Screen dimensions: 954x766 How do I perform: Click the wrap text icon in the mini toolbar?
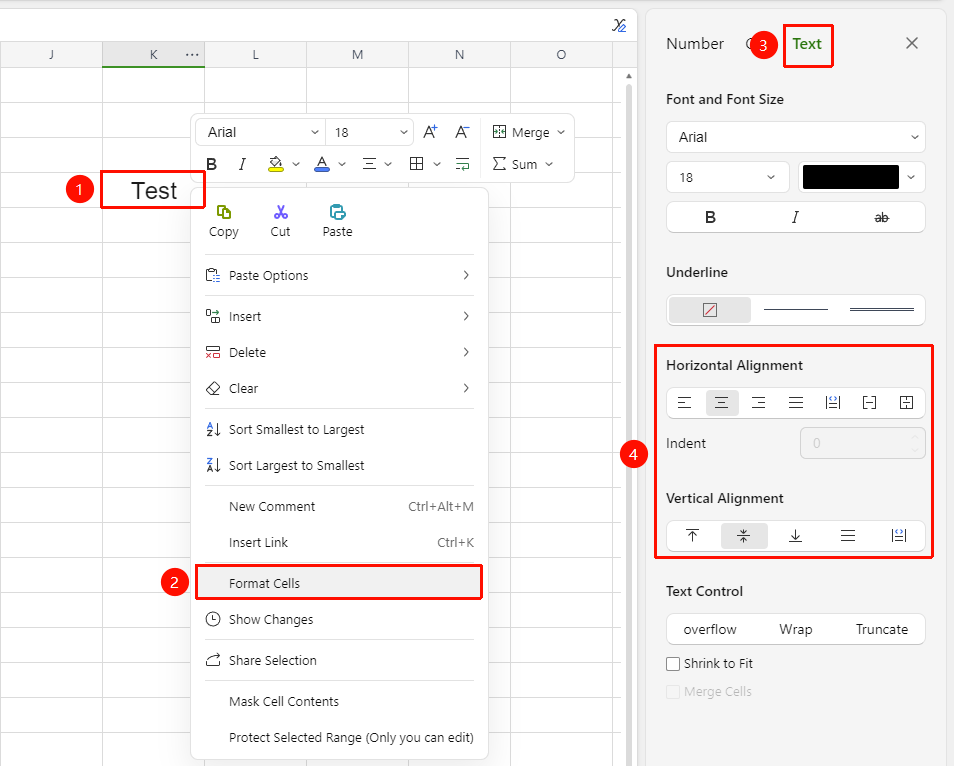[x=462, y=164]
